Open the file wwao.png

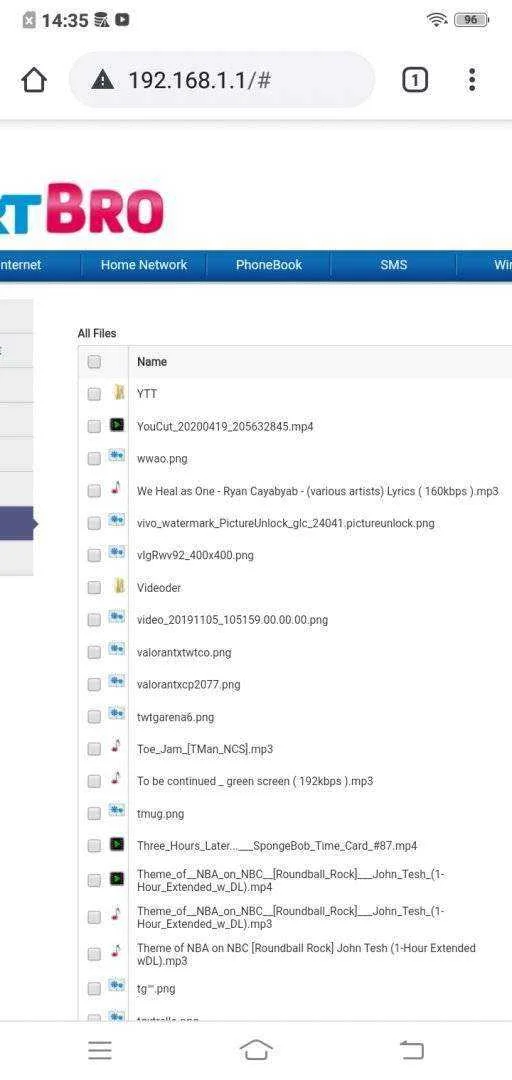(162, 459)
